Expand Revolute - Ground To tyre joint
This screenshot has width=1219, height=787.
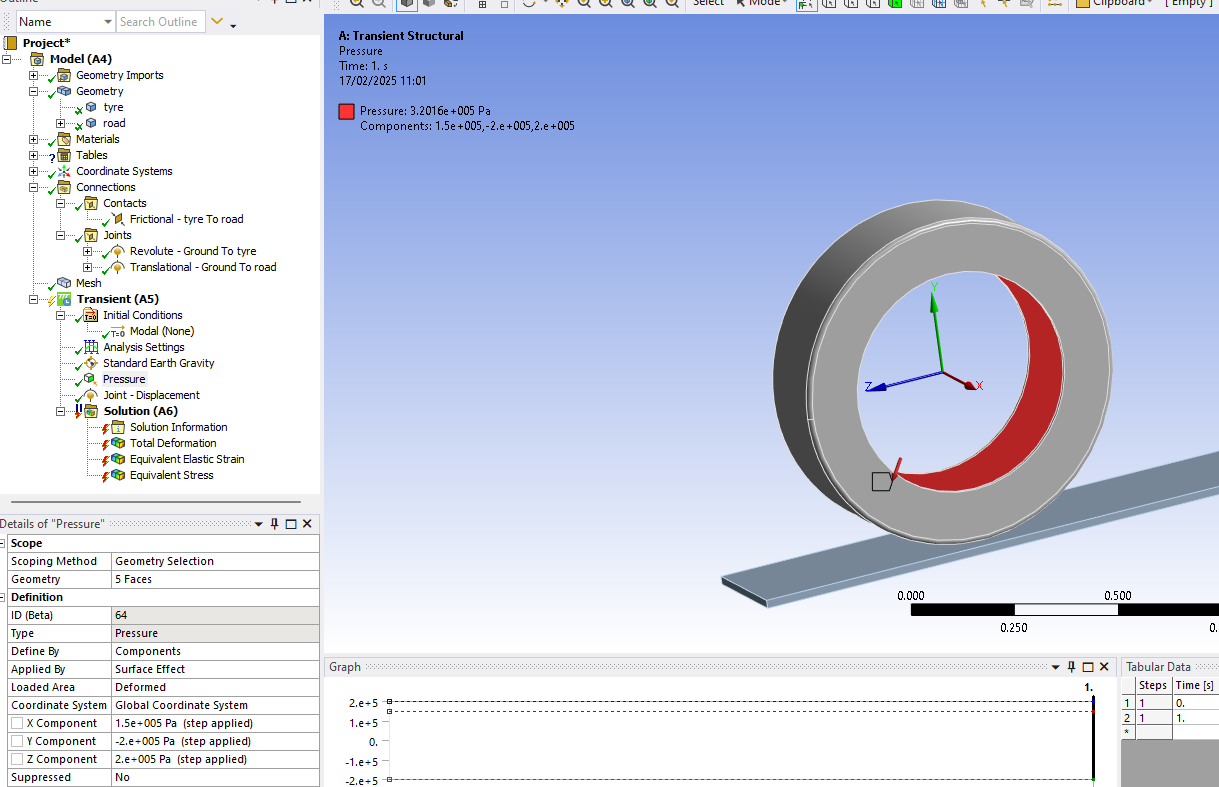pyautogui.click(x=88, y=251)
